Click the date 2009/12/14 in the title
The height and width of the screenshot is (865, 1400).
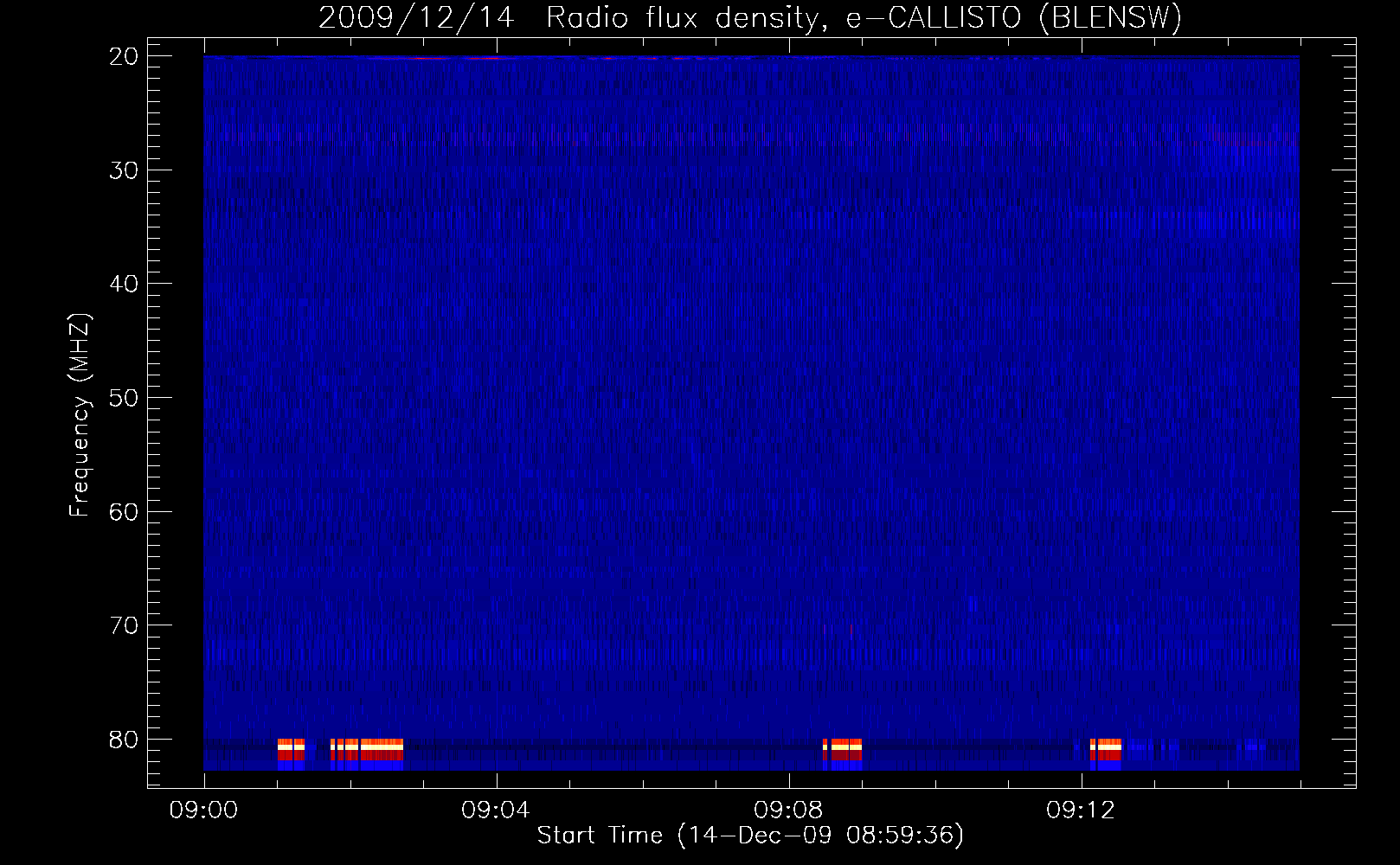(x=416, y=17)
